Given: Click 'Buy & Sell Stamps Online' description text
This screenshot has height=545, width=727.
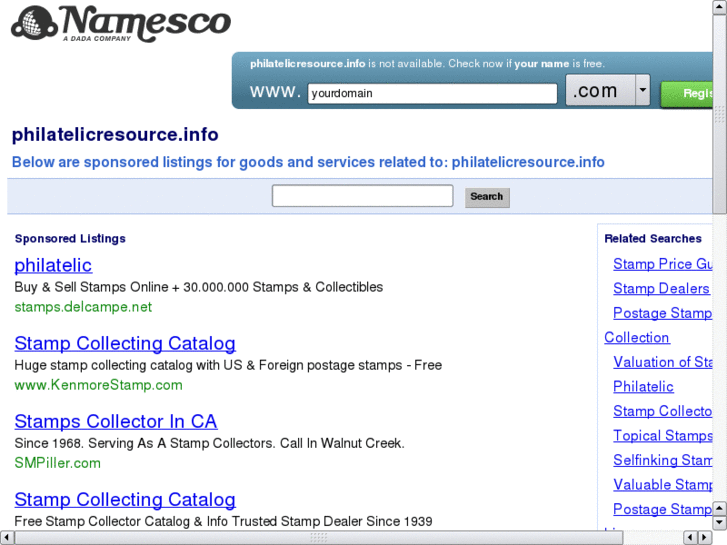Looking at the screenshot, I should (198, 287).
